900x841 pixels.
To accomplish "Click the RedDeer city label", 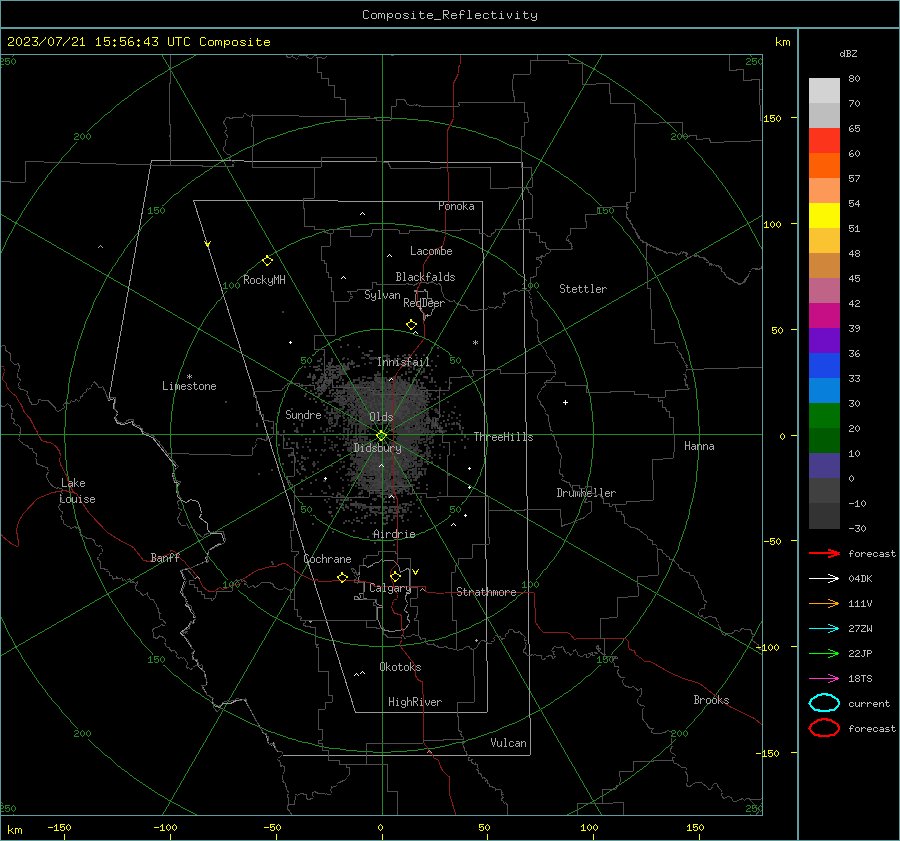I will (424, 303).
